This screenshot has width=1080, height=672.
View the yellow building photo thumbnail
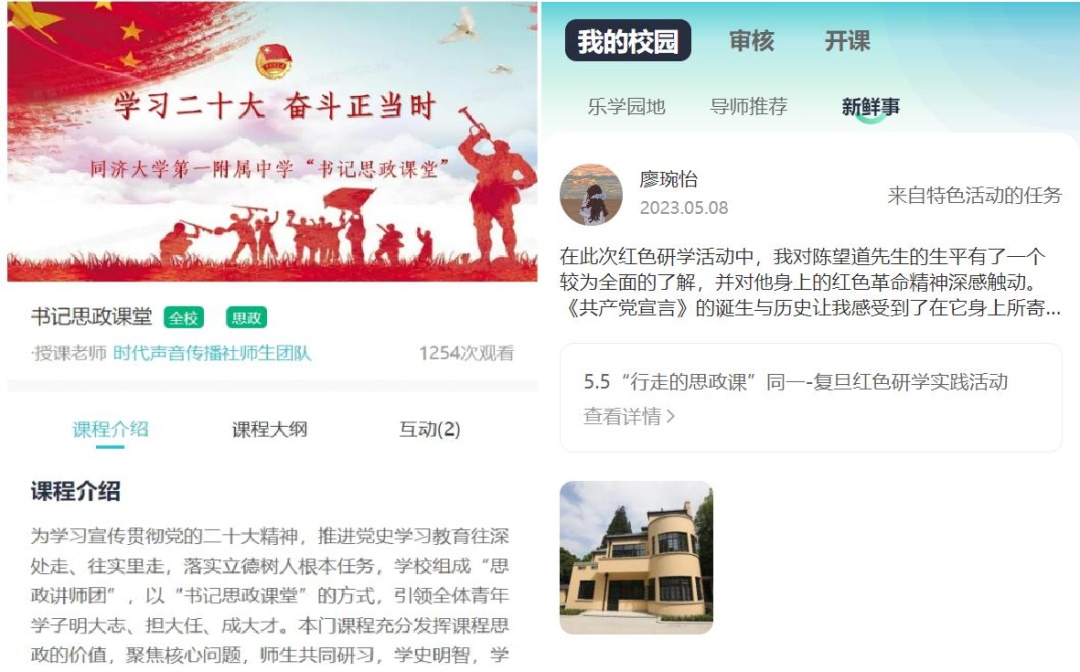636,557
